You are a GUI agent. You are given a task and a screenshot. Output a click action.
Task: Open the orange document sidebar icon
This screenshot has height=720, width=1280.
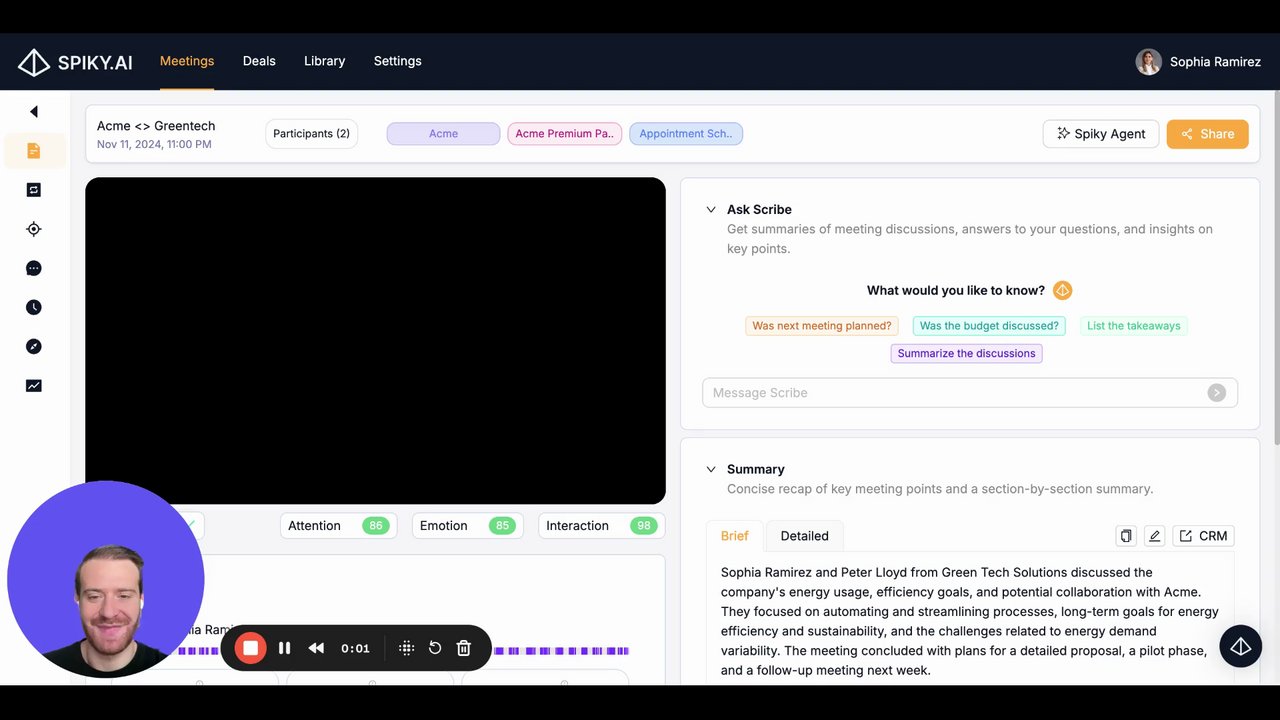(x=34, y=151)
